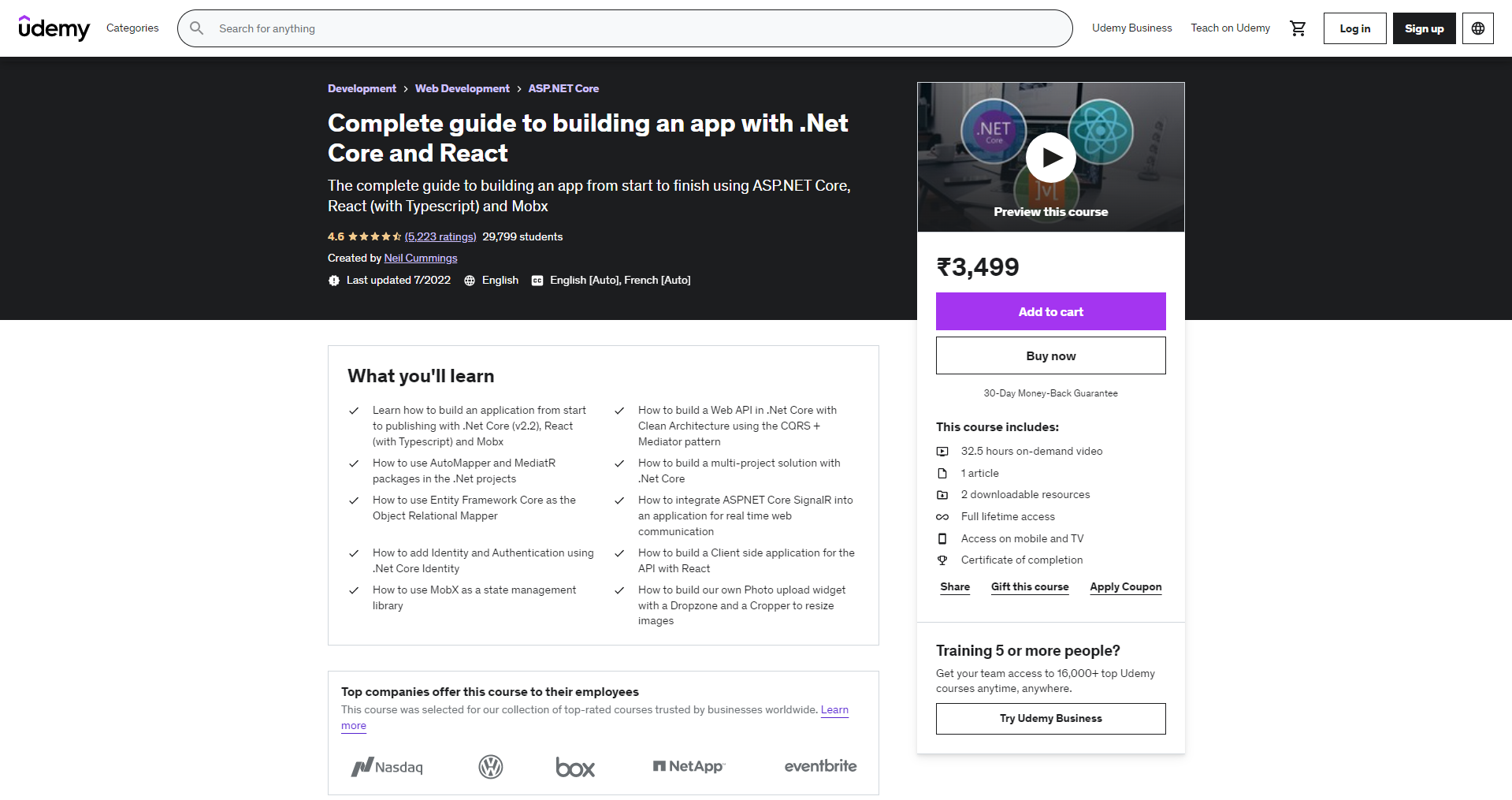1512x800 pixels.
Task: Open Teach on Udemy link
Action: click(x=1230, y=28)
